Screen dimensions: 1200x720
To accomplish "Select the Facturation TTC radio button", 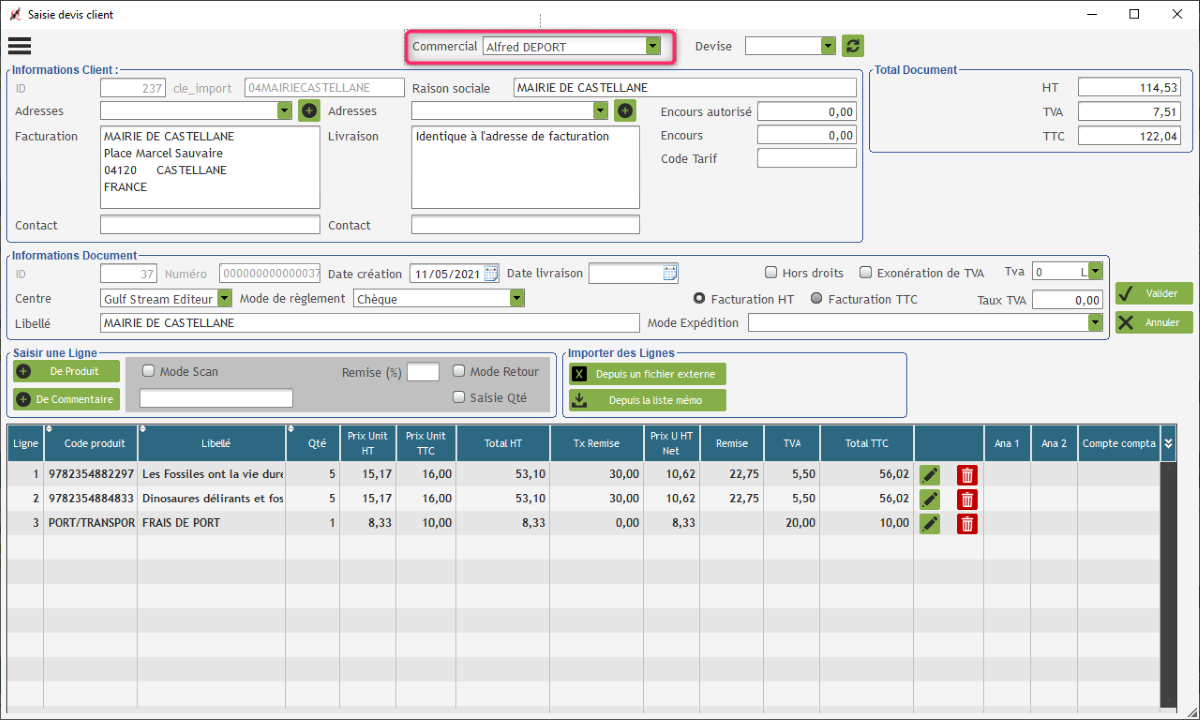I will (816, 299).
